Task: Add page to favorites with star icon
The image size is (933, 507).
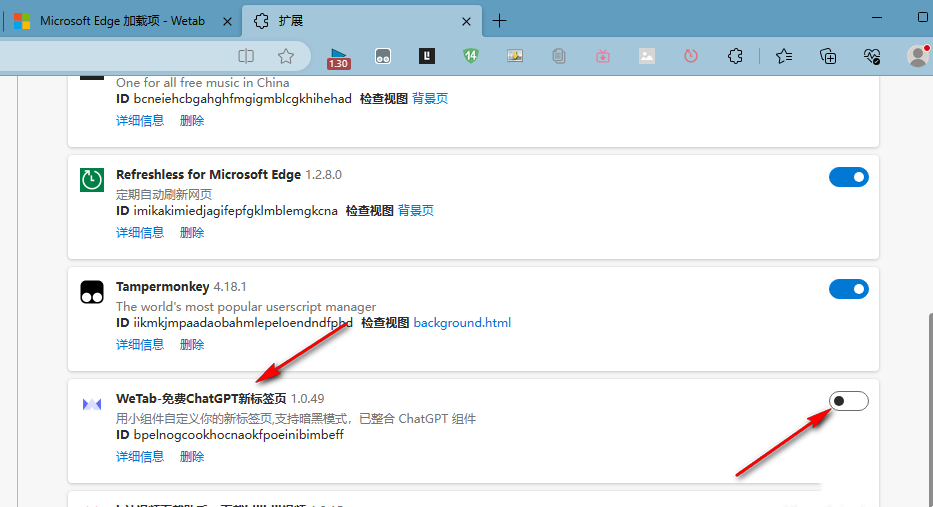Action: pyautogui.click(x=286, y=56)
